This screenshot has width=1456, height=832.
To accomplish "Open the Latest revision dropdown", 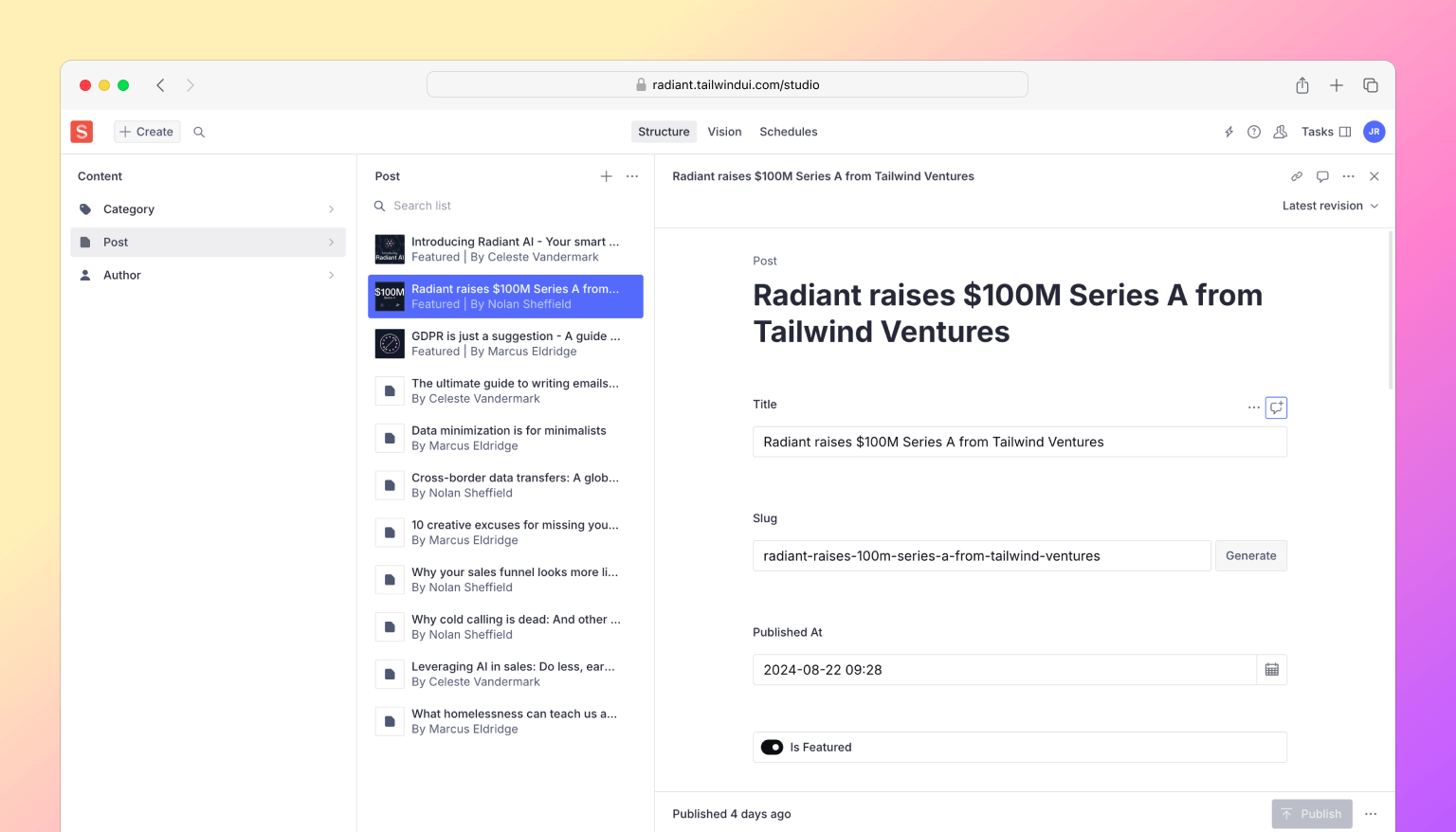I will pos(1329,206).
